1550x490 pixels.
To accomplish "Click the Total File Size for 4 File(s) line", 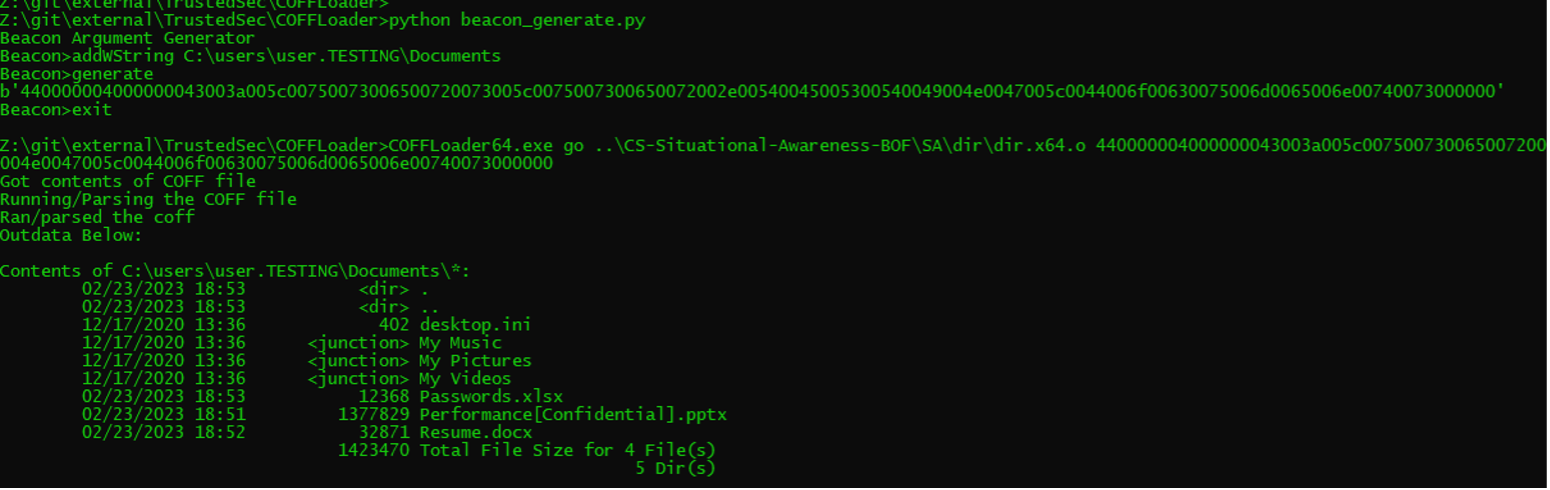I will (x=527, y=450).
